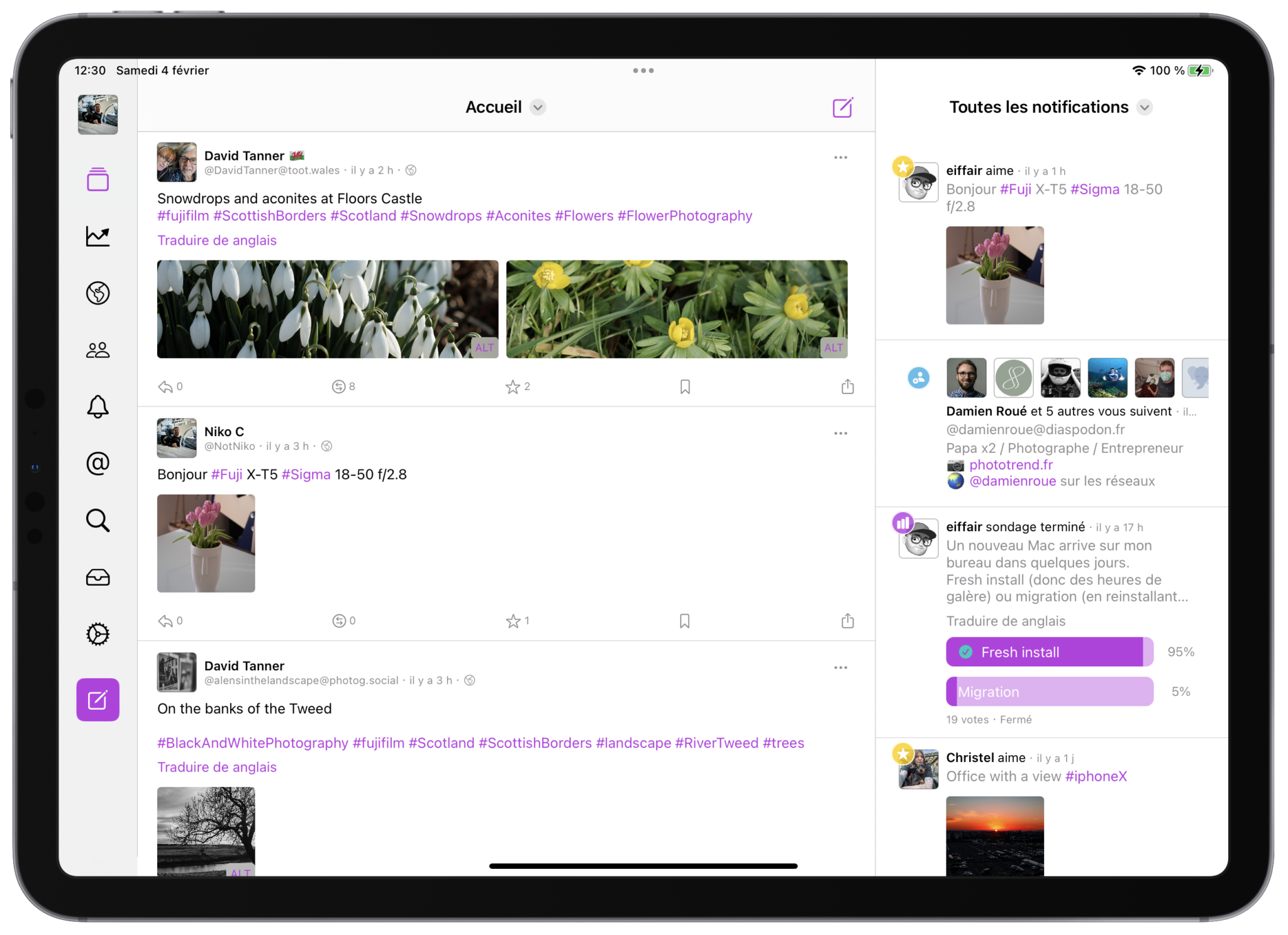Open the direct messages inbox icon
The width and height of the screenshot is (1288, 935).
pyautogui.click(x=97, y=577)
